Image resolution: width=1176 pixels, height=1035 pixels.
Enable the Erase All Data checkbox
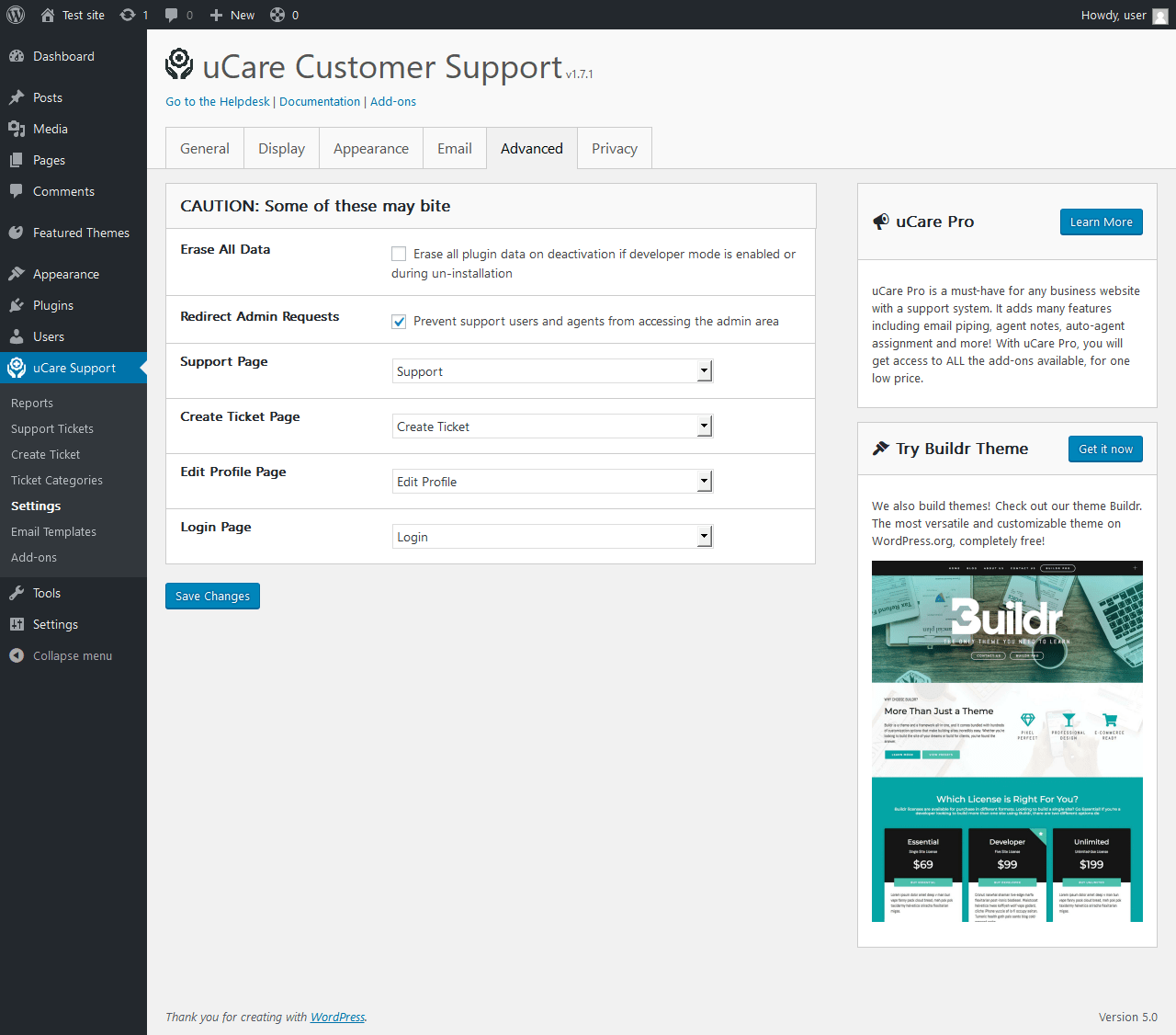pyautogui.click(x=399, y=254)
